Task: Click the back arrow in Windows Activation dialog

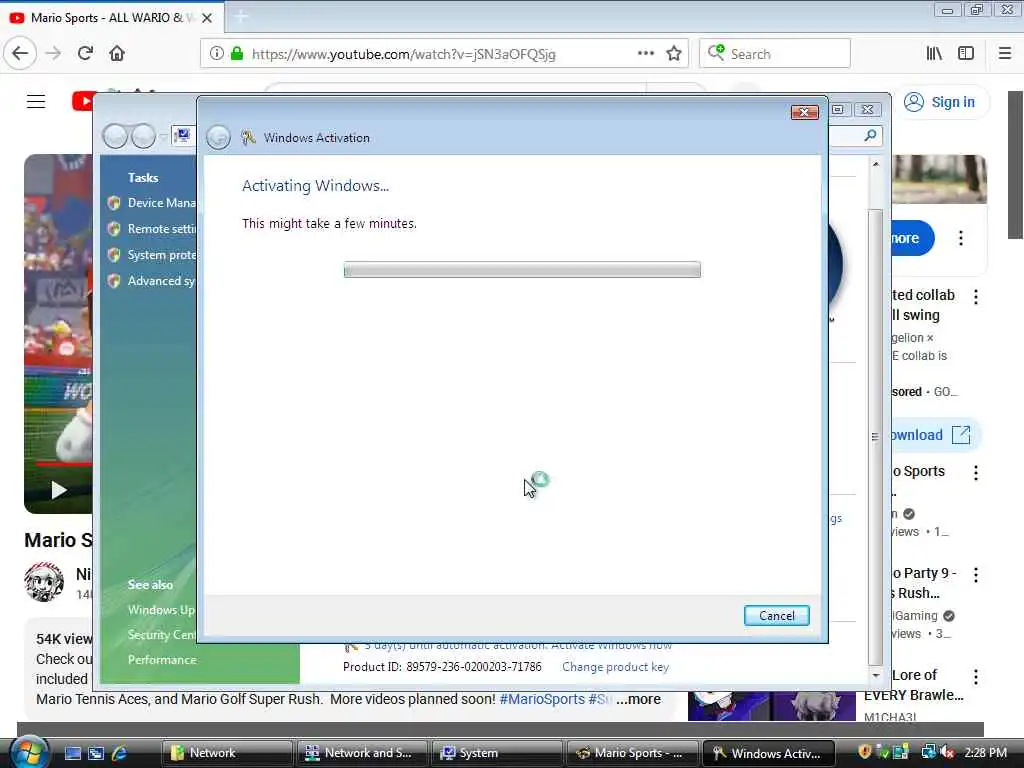Action: click(x=218, y=138)
